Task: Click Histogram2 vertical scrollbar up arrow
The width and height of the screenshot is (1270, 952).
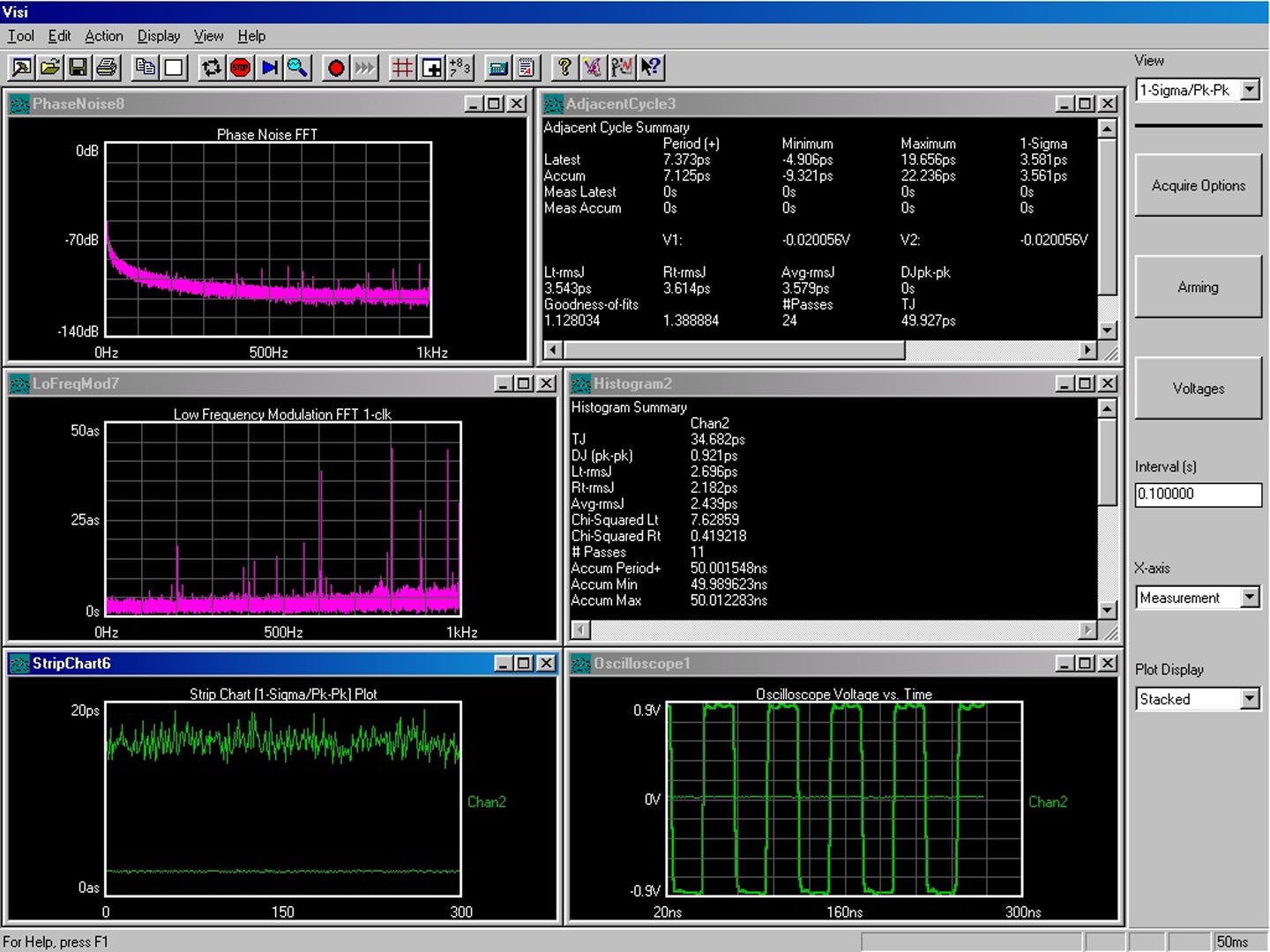Action: (1108, 408)
